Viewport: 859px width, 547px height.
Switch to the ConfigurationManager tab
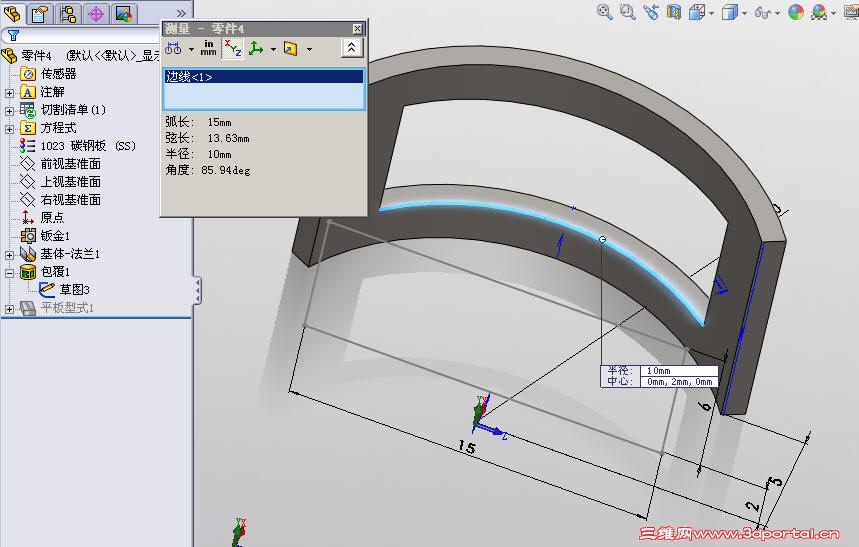click(x=68, y=13)
